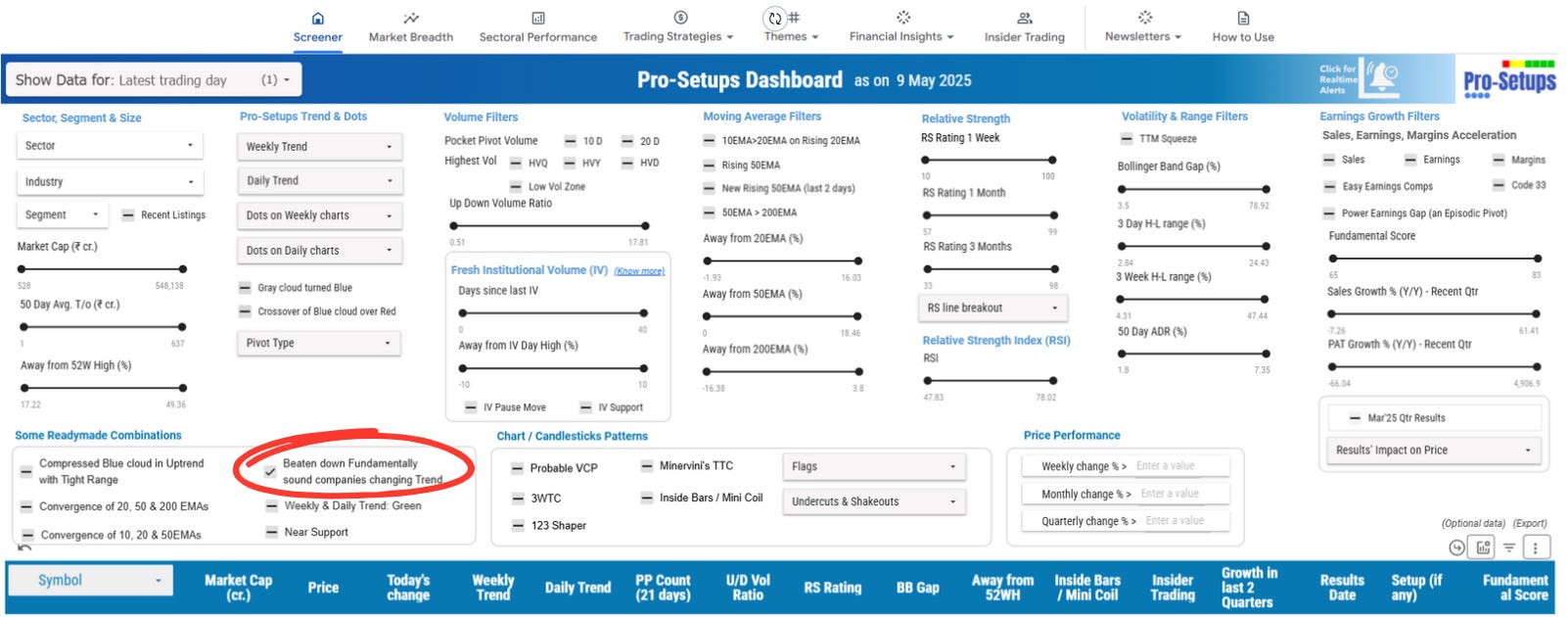The height and width of the screenshot is (617, 1568).
Task: Open Dots on Daily charts dropdown
Action: (319, 251)
